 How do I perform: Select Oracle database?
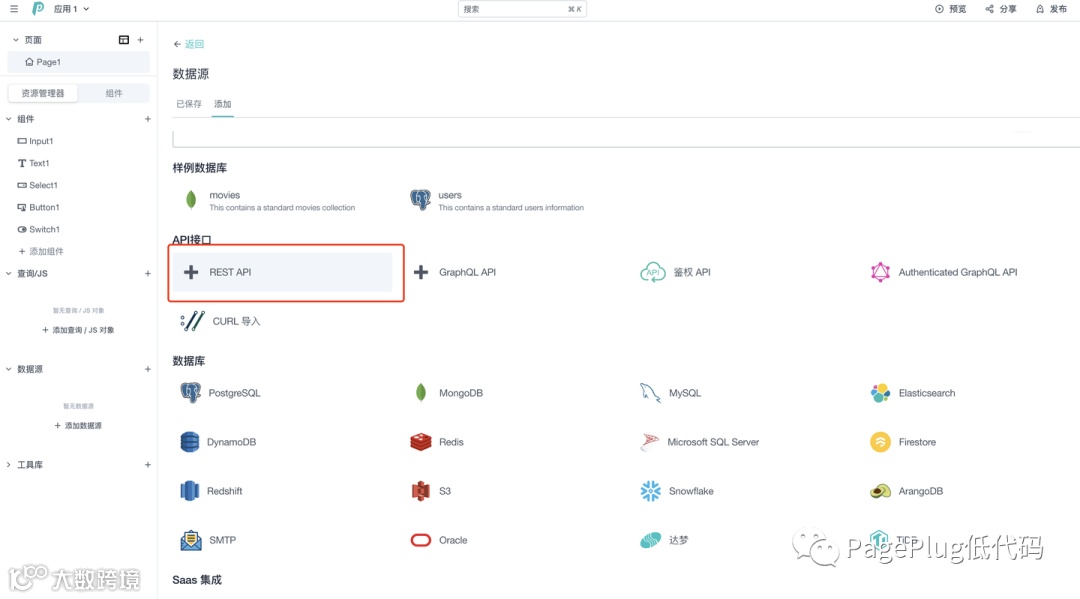439,540
